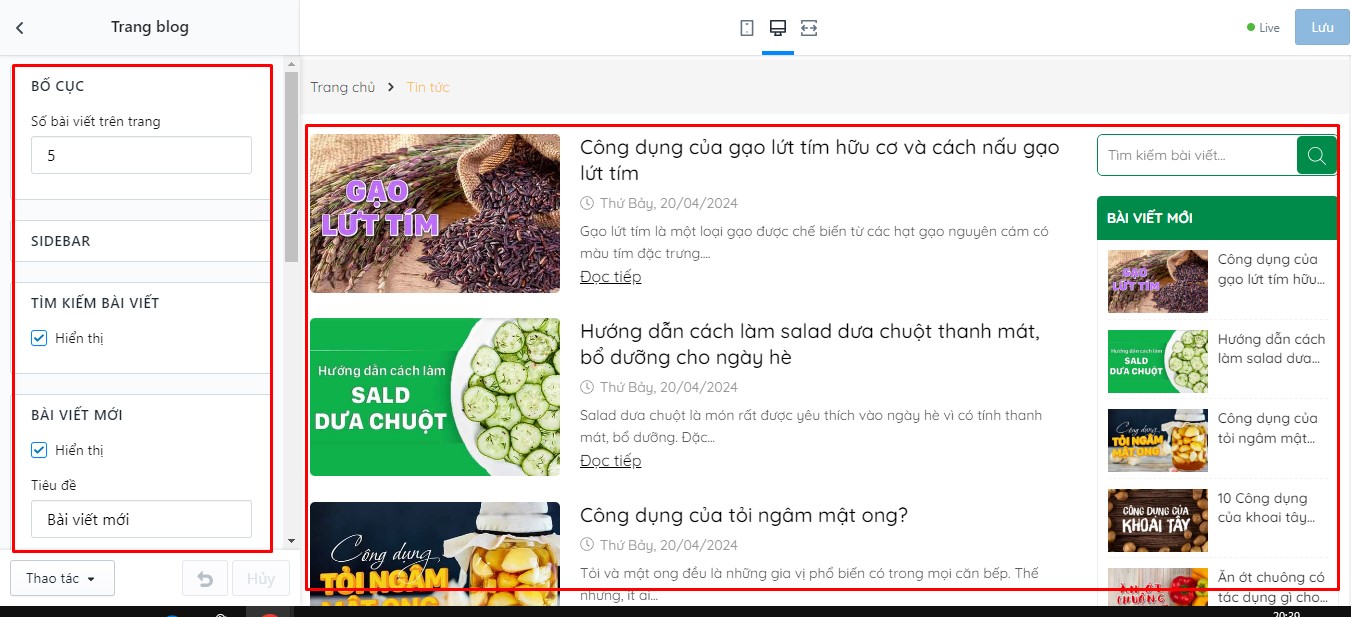Switch to mobile preview icon
The width and height of the screenshot is (1351, 617).
(x=747, y=28)
